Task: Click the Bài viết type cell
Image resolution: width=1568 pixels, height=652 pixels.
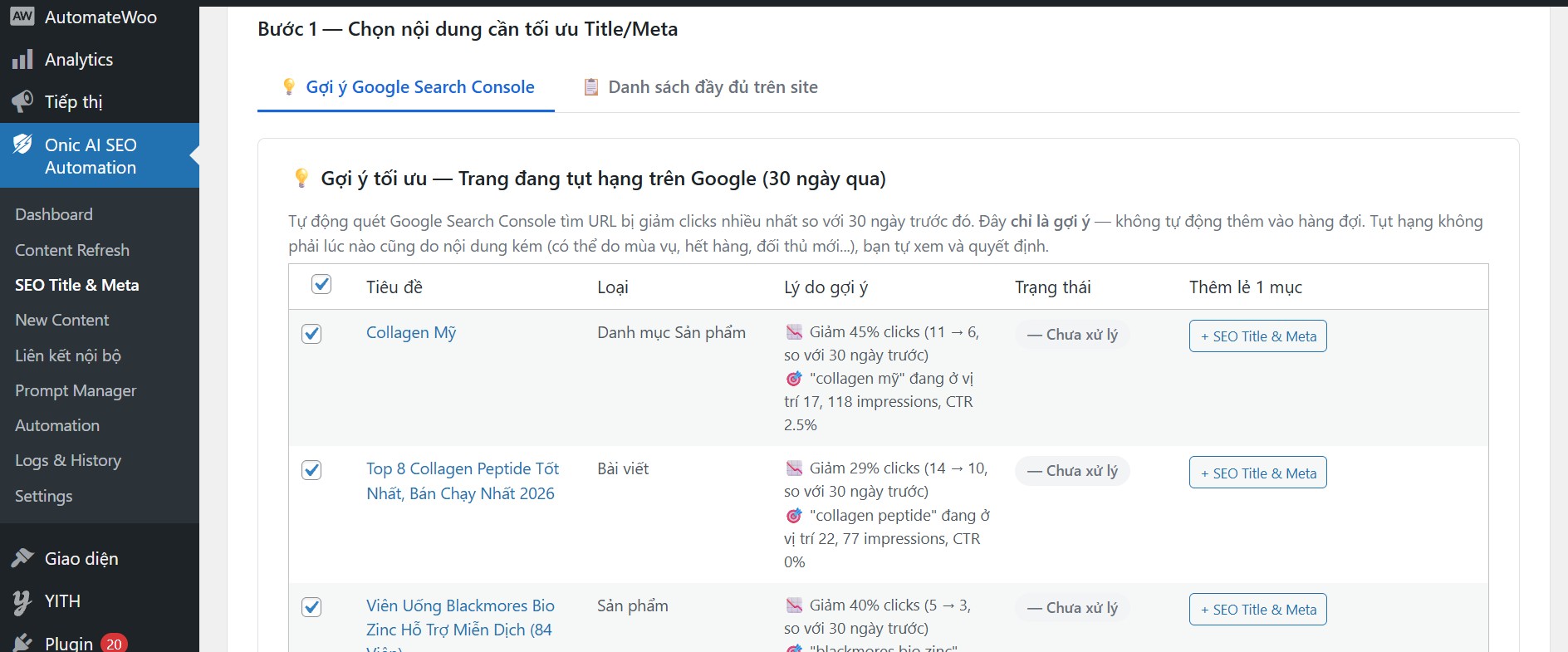Action: point(623,468)
